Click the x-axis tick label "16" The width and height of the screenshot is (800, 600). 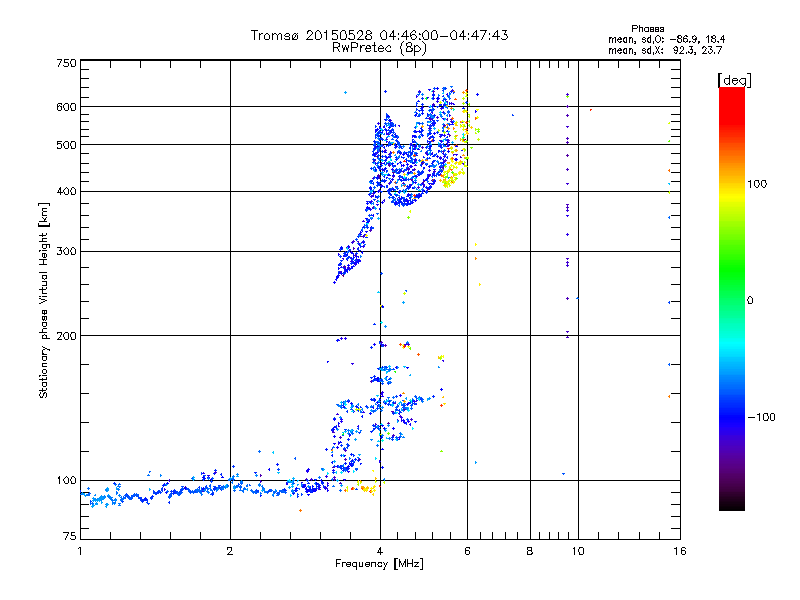point(680,551)
